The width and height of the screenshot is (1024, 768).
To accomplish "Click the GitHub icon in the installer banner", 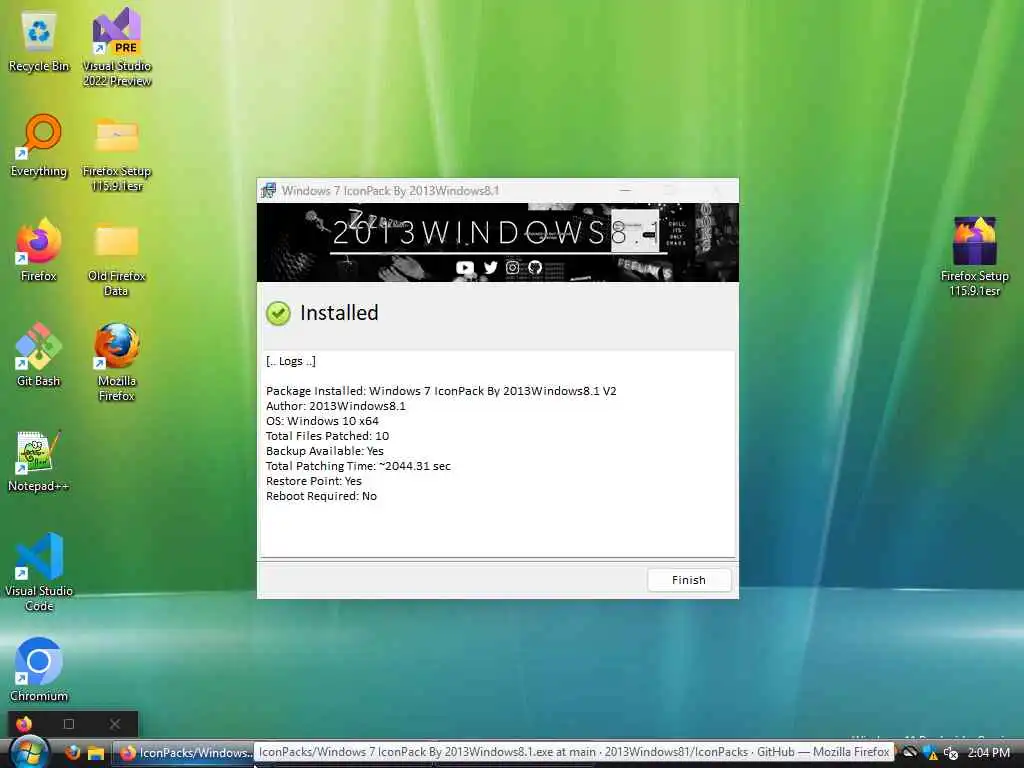I will coord(535,267).
